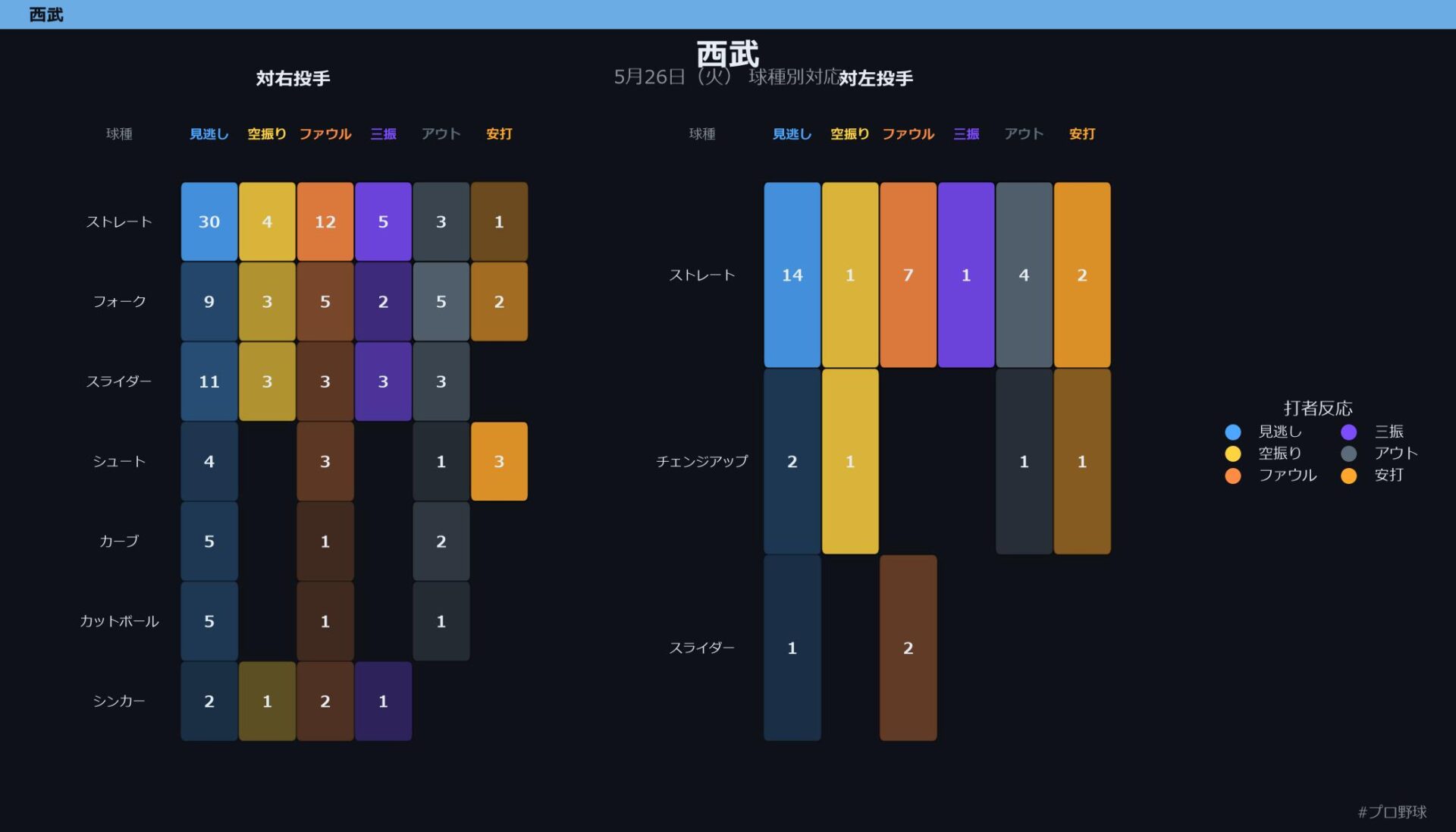The width and height of the screenshot is (1456, 832).
Task: Select the 対右投手 フォーク 安打 cell showing 2
Action: 499,301
